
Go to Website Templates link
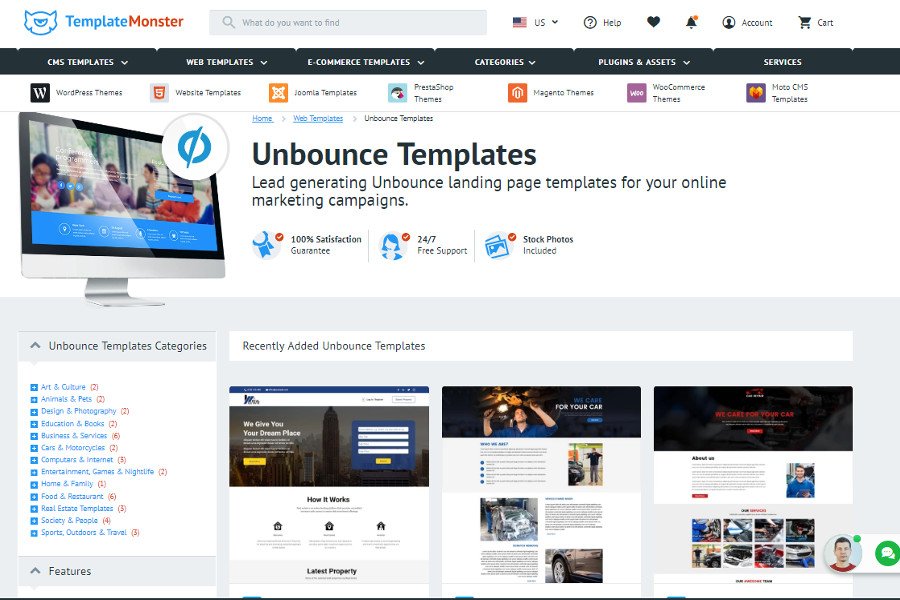pyautogui.click(x=208, y=92)
